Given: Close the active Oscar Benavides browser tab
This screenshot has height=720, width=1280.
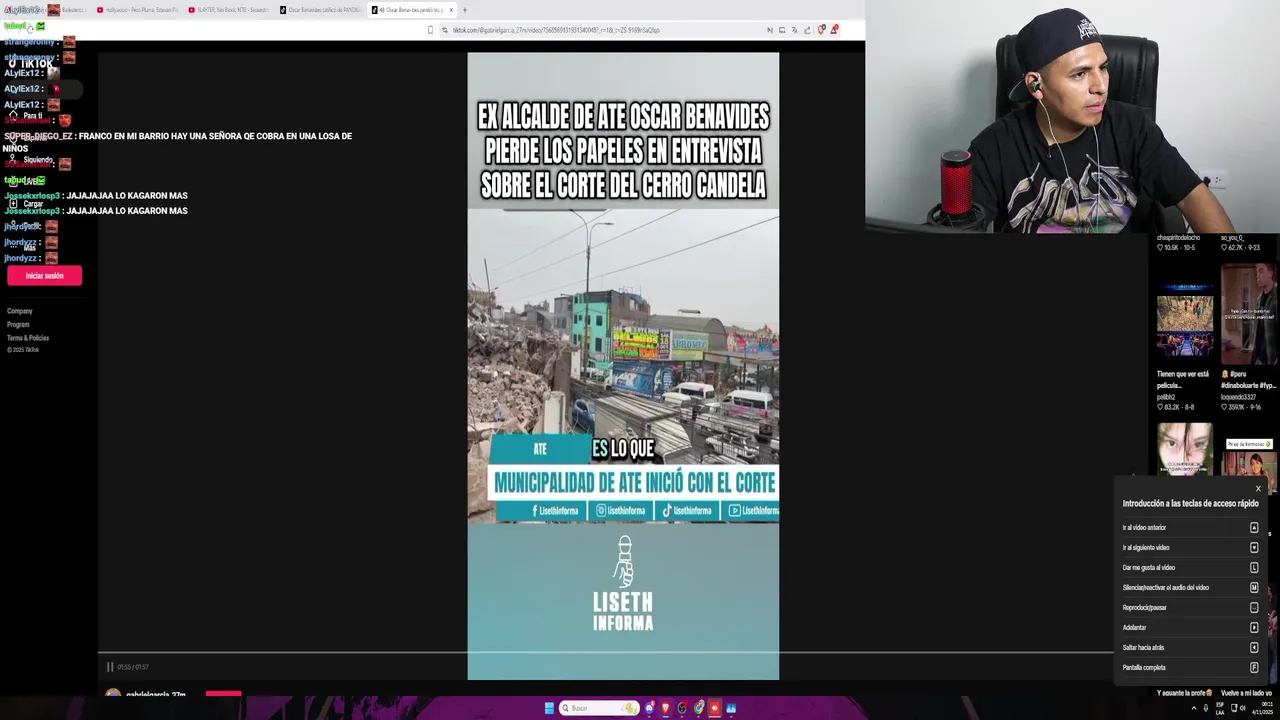Looking at the screenshot, I should click(451, 10).
